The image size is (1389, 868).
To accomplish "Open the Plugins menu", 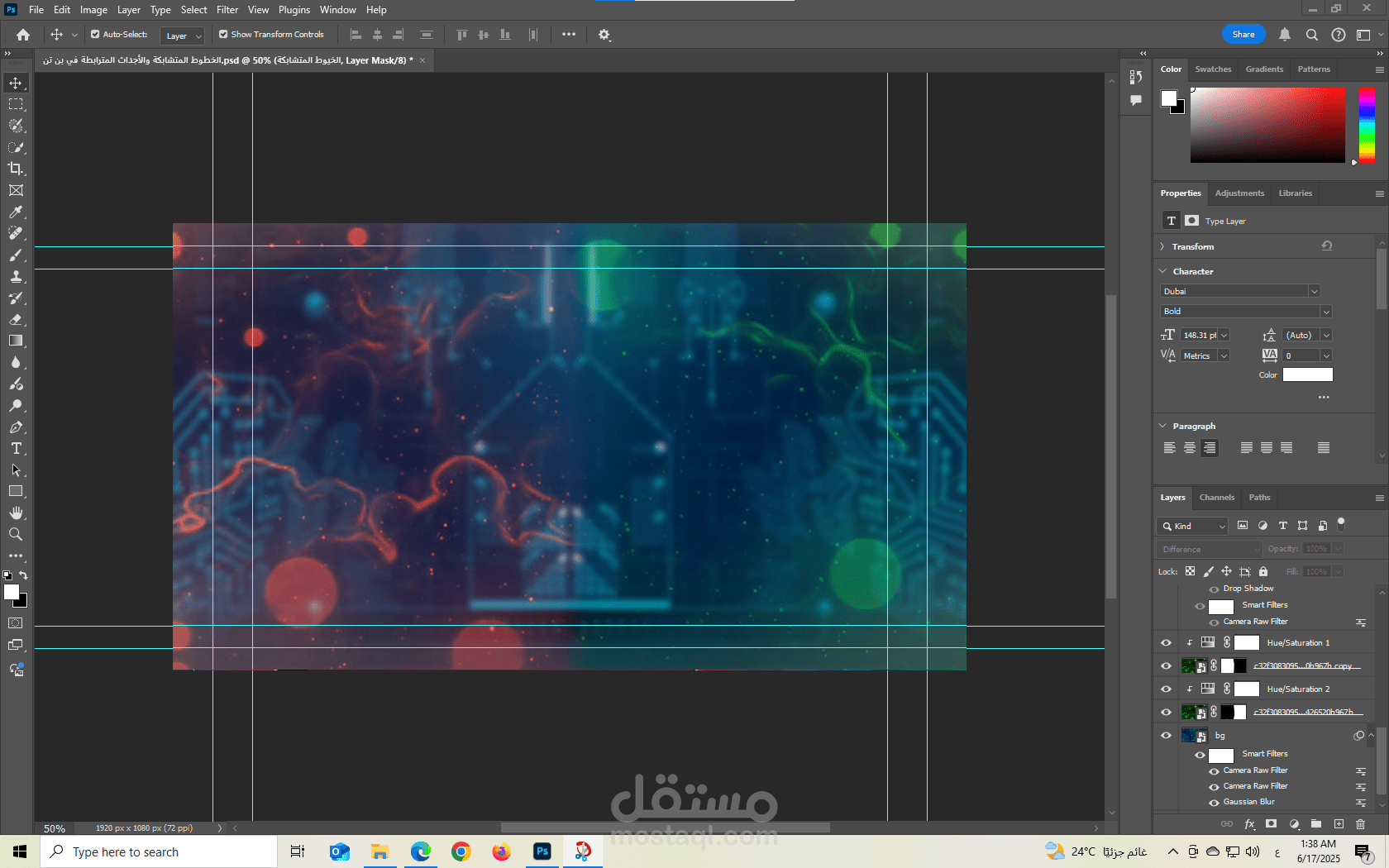I will tap(294, 10).
